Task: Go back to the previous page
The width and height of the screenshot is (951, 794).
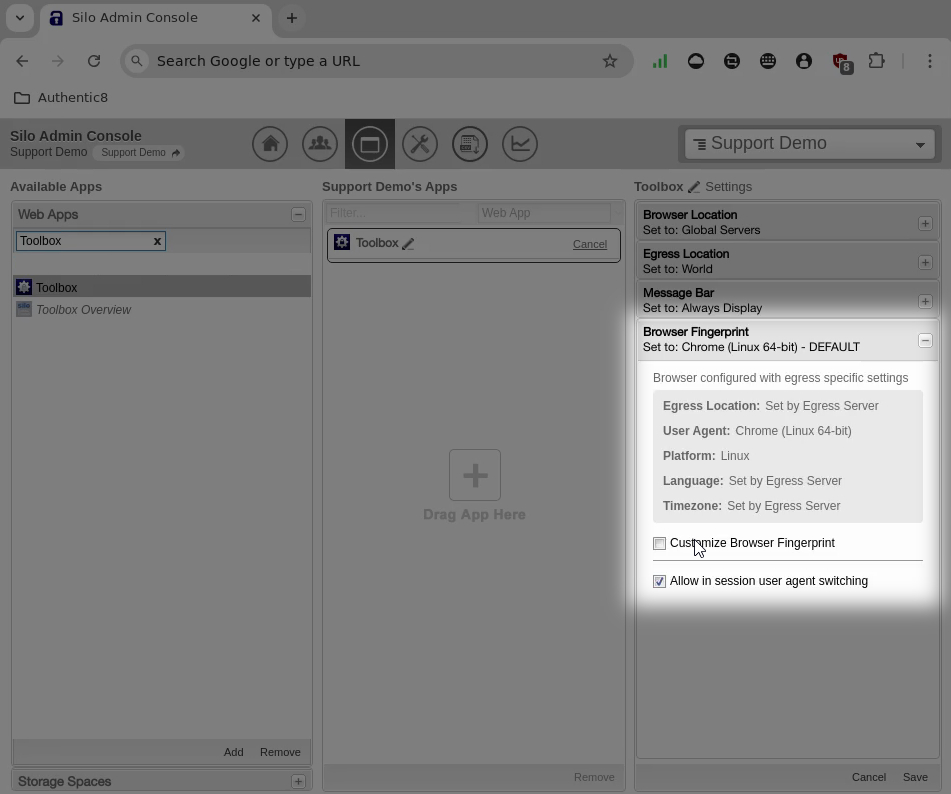Action: (x=22, y=61)
